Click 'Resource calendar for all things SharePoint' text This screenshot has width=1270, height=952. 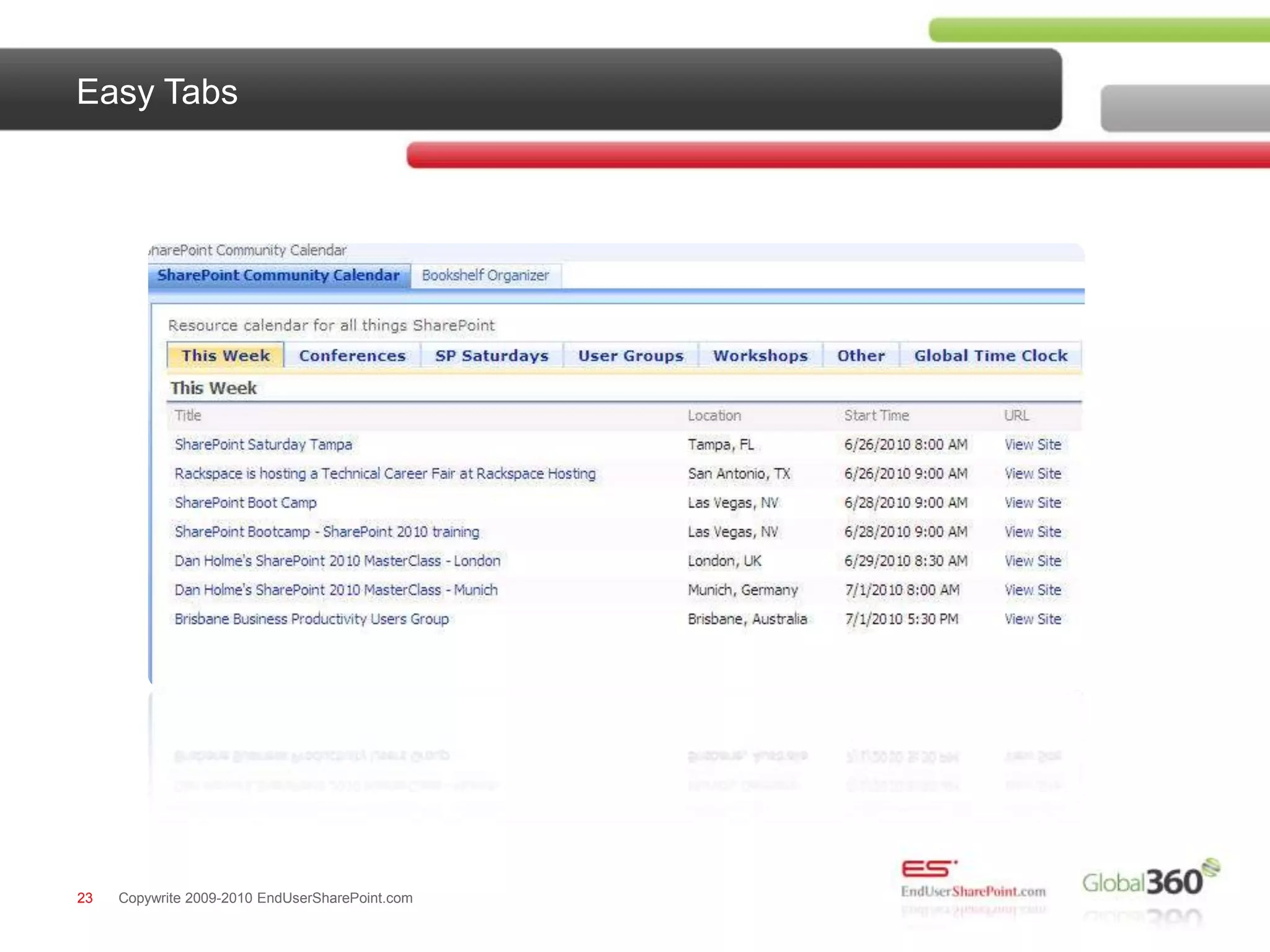[331, 325]
